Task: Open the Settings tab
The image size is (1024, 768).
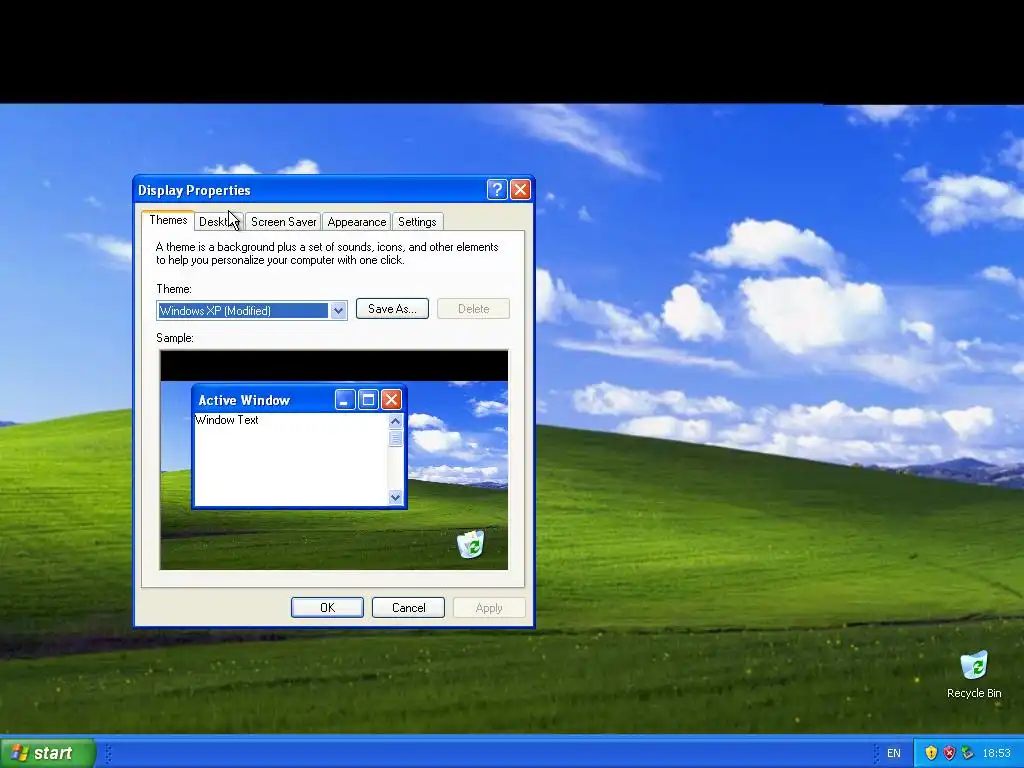Action: coord(417,222)
